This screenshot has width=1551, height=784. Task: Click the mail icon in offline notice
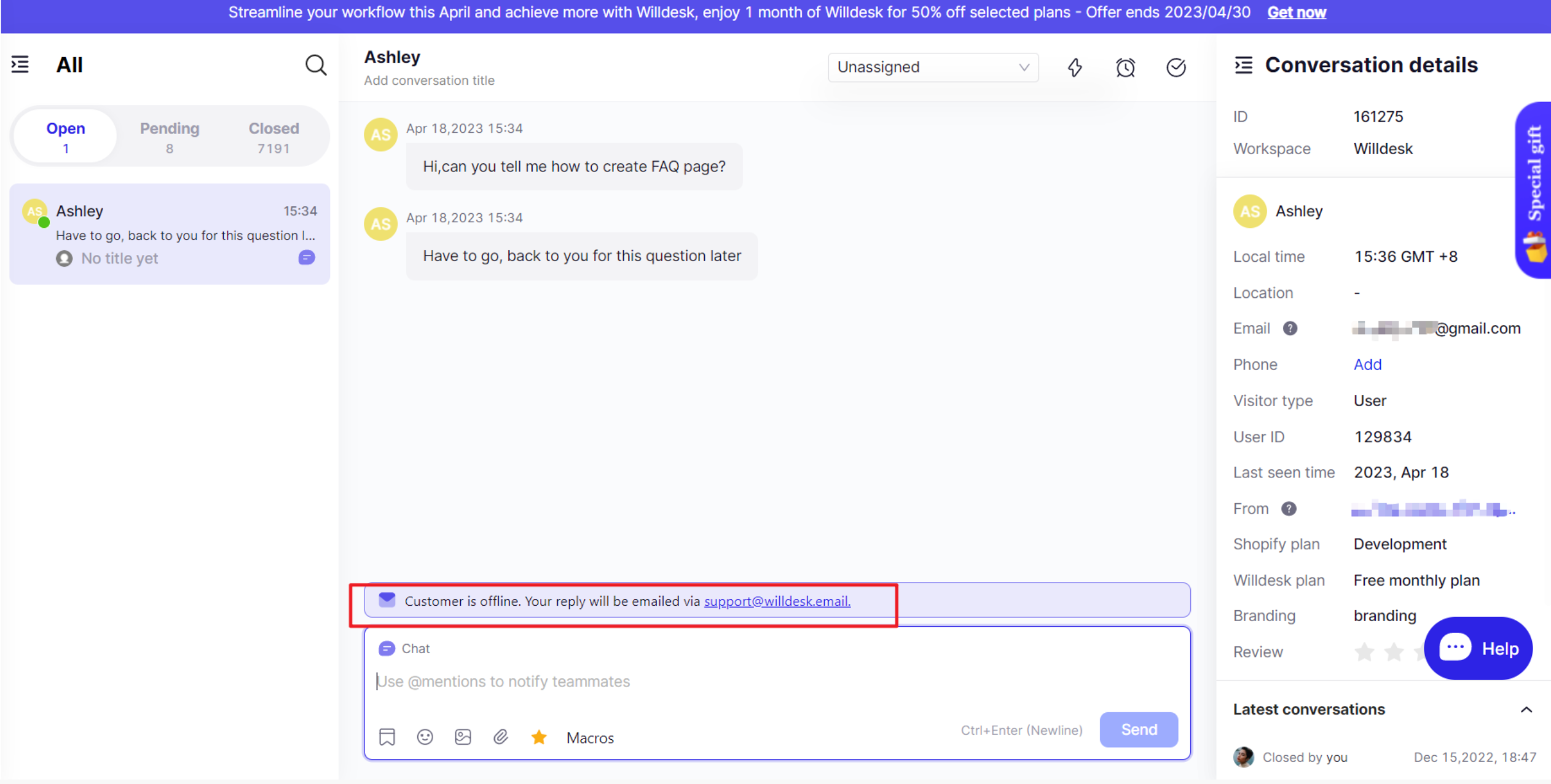pyautogui.click(x=387, y=600)
